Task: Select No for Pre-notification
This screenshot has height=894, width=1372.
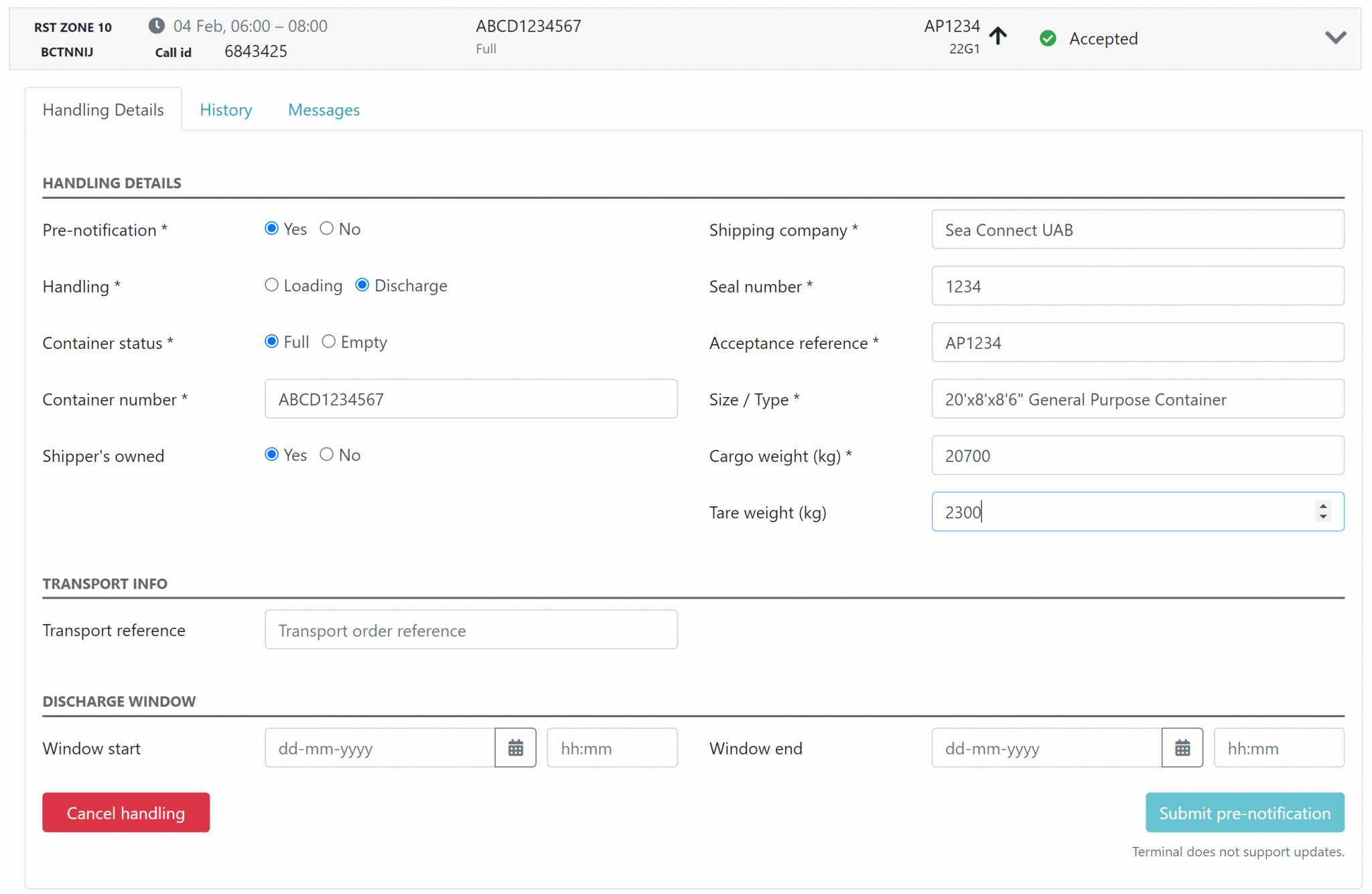Action: pos(326,229)
